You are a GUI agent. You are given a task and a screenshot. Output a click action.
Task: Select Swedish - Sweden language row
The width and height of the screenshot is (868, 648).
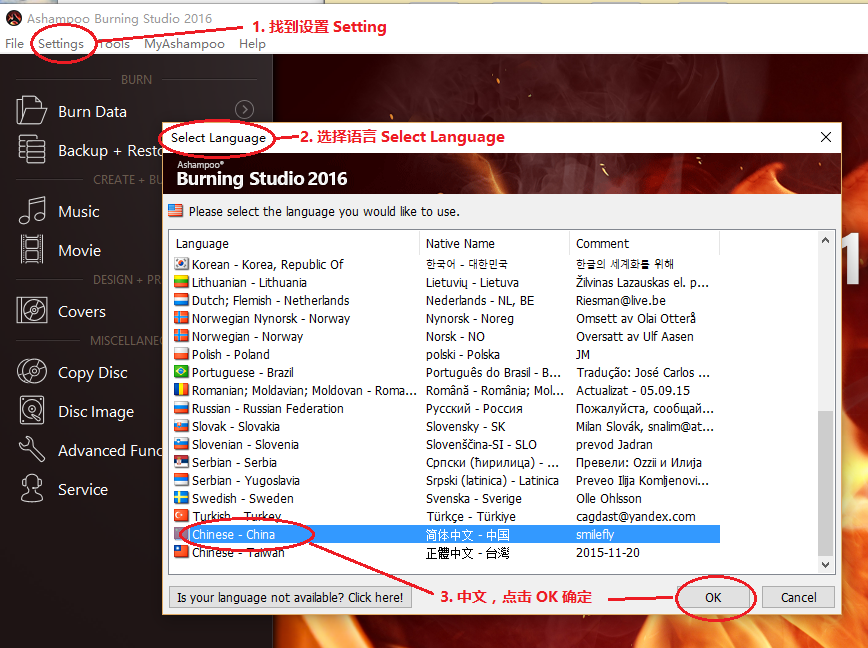(x=445, y=499)
